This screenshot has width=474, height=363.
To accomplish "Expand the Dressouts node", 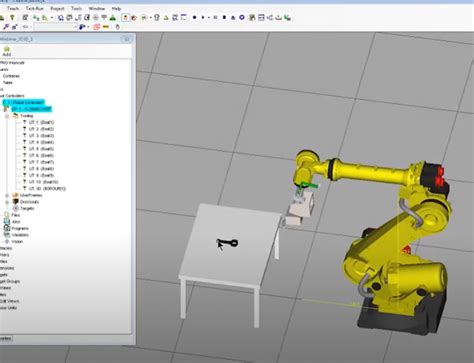I will [7, 202].
